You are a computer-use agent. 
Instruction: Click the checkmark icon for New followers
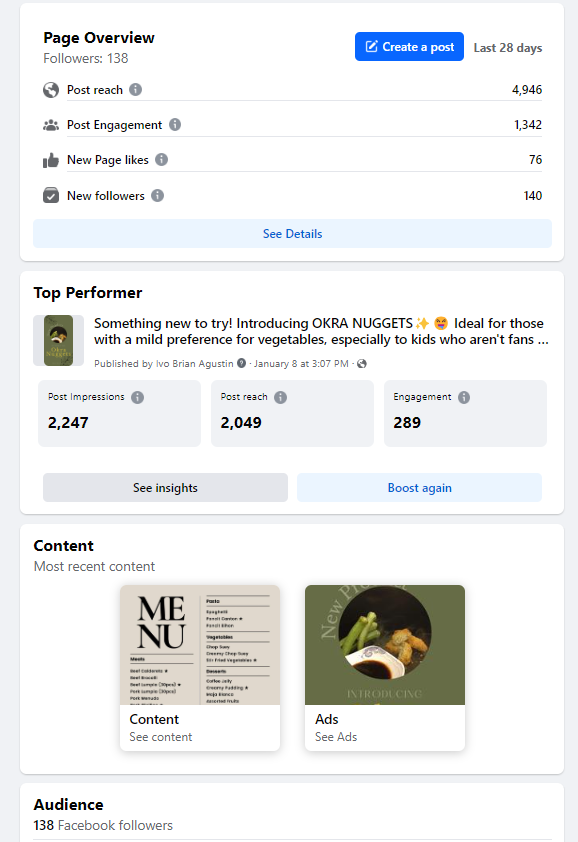[x=51, y=195]
